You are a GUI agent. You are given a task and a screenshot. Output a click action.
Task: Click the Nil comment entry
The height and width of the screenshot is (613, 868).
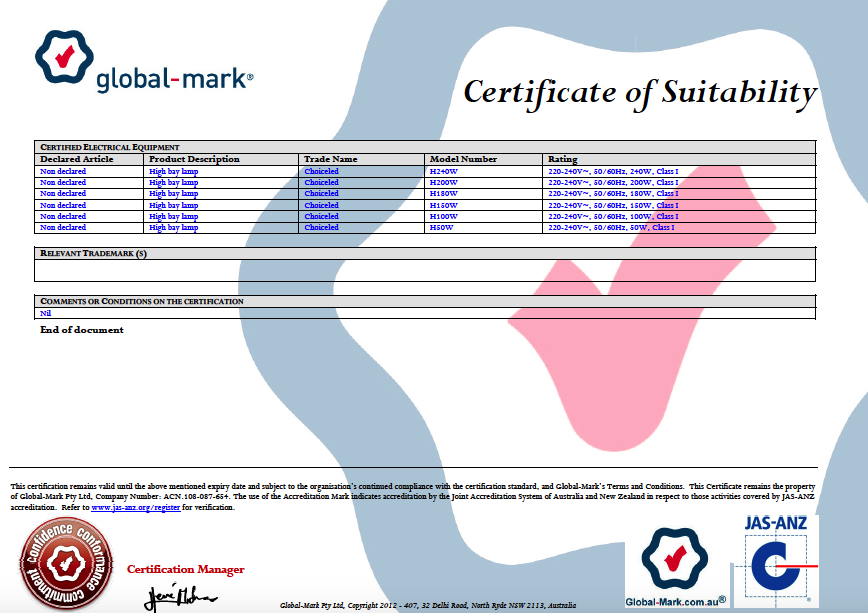45,313
